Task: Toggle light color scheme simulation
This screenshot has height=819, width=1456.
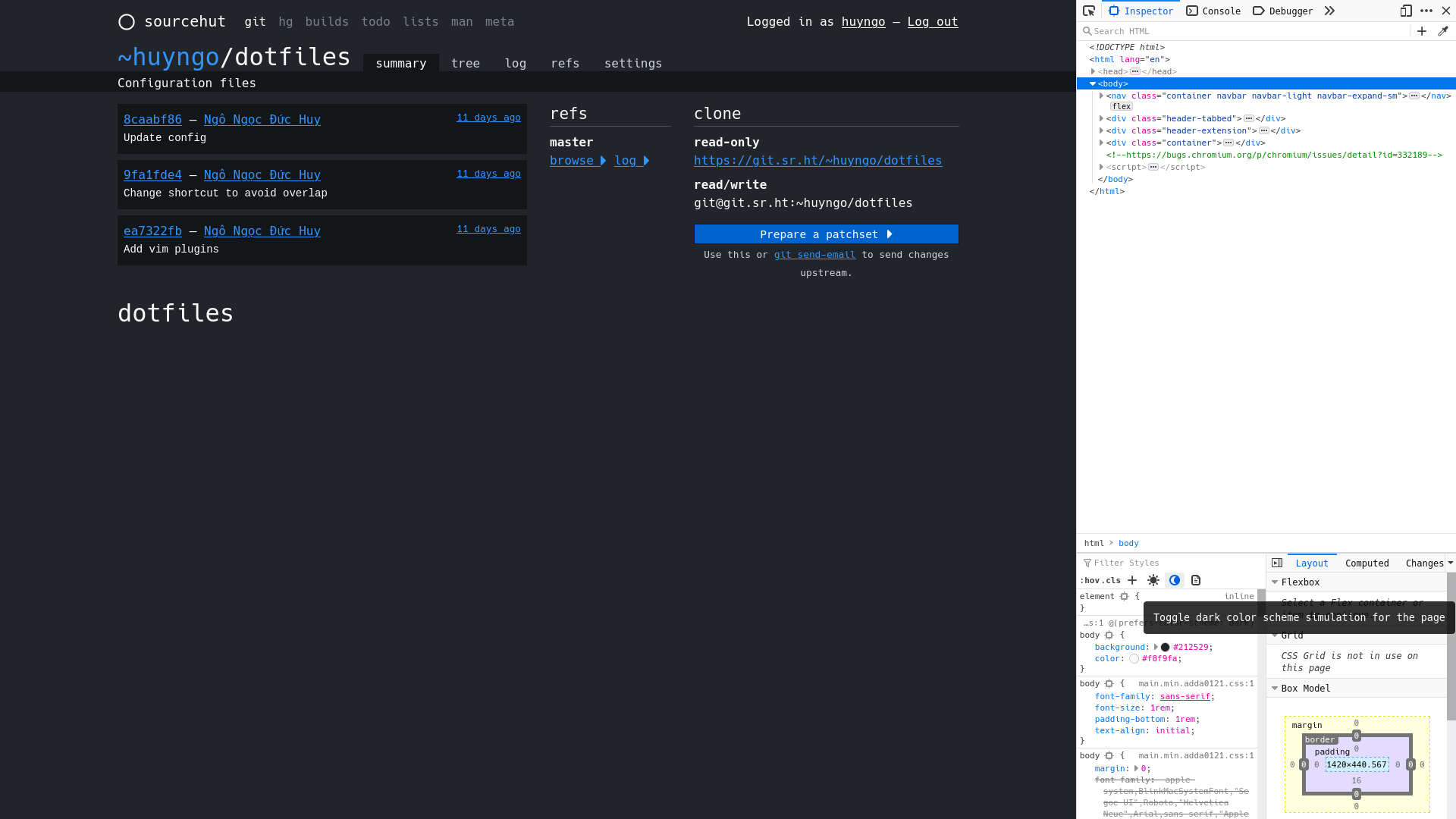Action: click(1153, 580)
